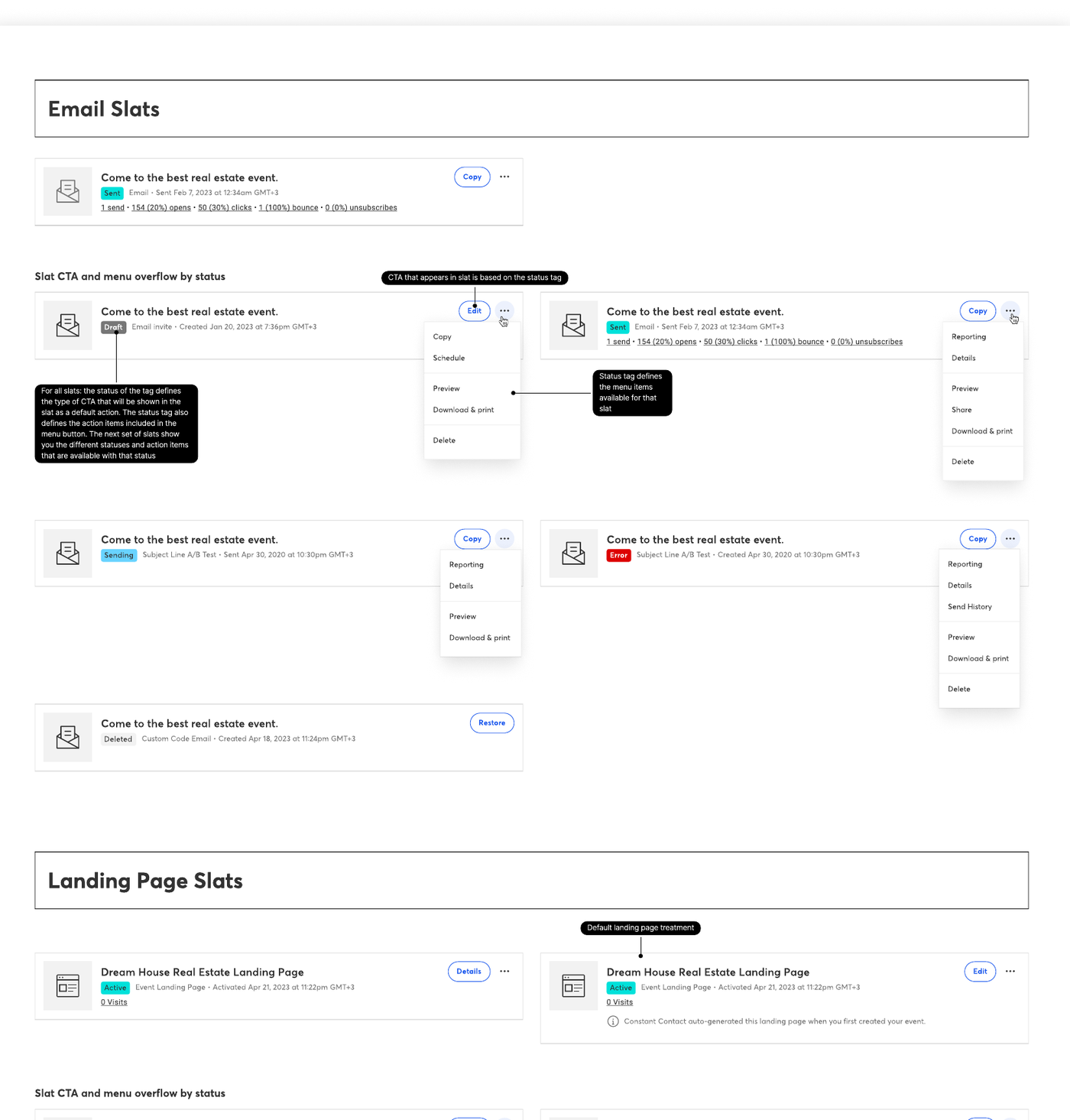Viewport: 1070px width, 1120px height.
Task: Open '0 Visits' link in landing slat with Details button
Action: coord(114,1002)
